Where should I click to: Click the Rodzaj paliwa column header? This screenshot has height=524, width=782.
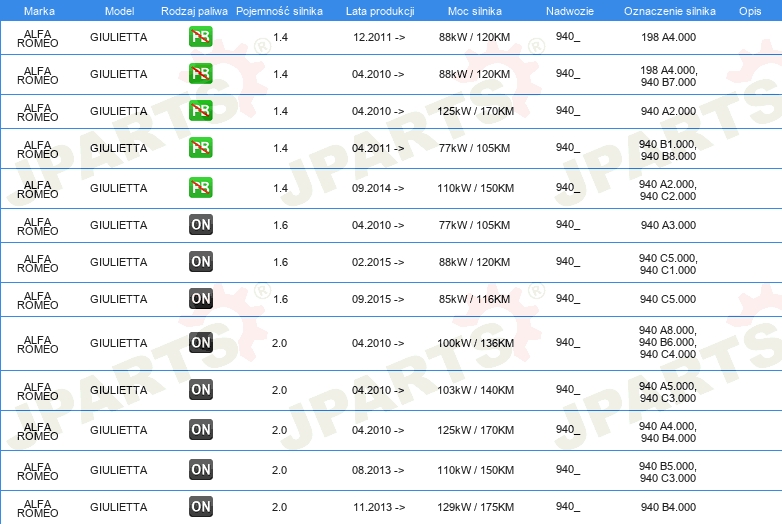click(194, 11)
